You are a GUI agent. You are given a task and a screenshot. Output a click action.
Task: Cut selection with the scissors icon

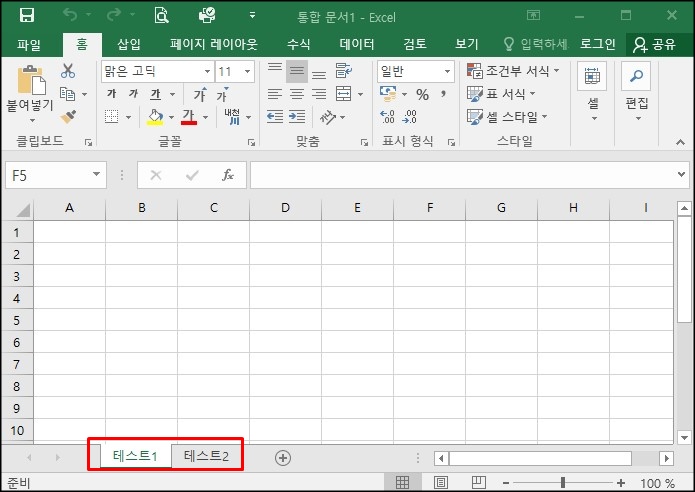tap(68, 71)
